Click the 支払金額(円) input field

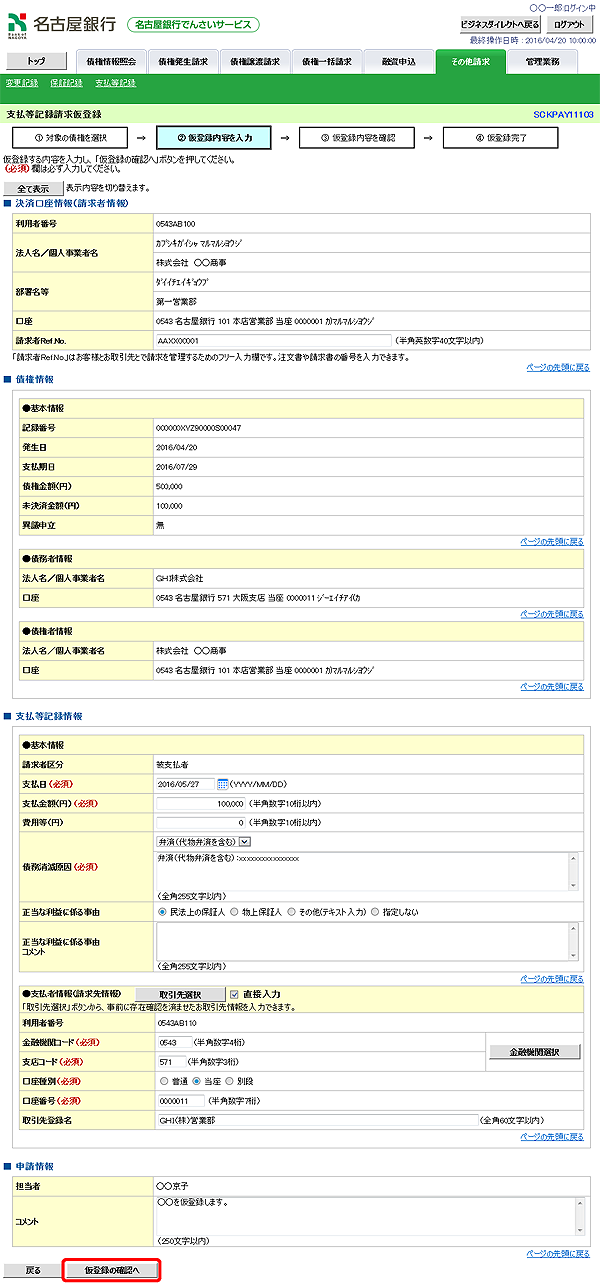(201, 803)
